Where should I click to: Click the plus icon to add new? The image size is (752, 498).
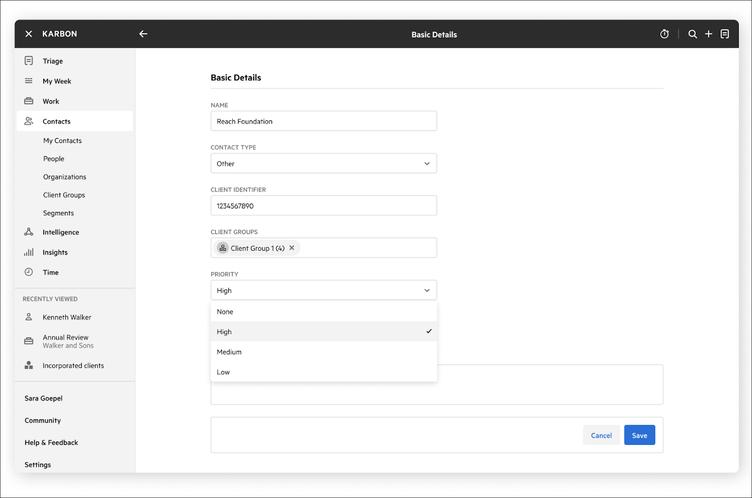click(x=709, y=34)
